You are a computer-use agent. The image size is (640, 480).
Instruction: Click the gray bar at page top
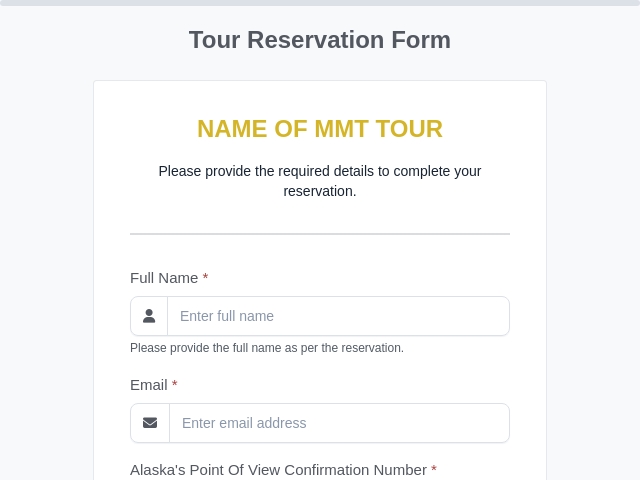coord(320,2)
